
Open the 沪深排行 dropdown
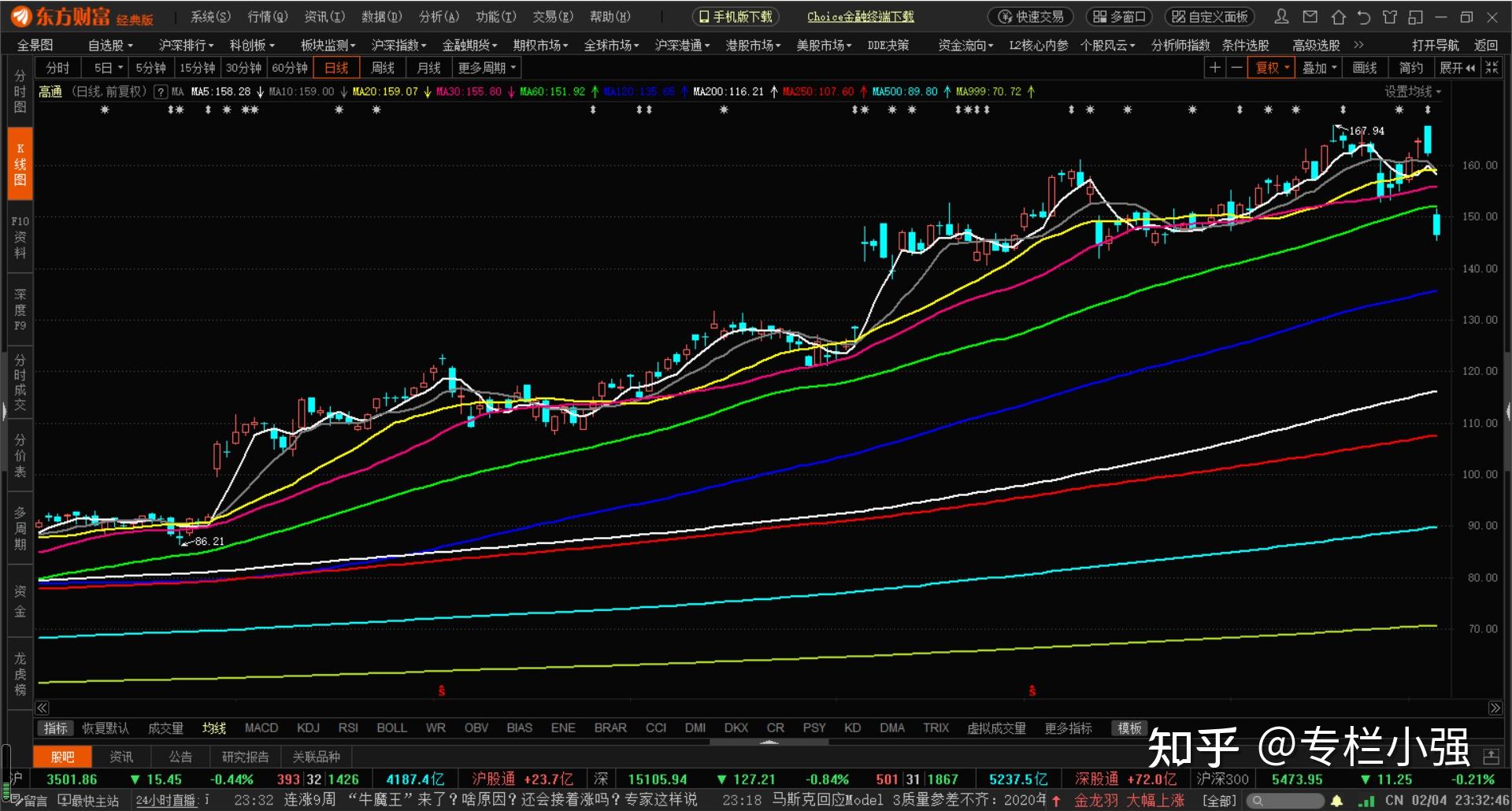pyautogui.click(x=186, y=45)
